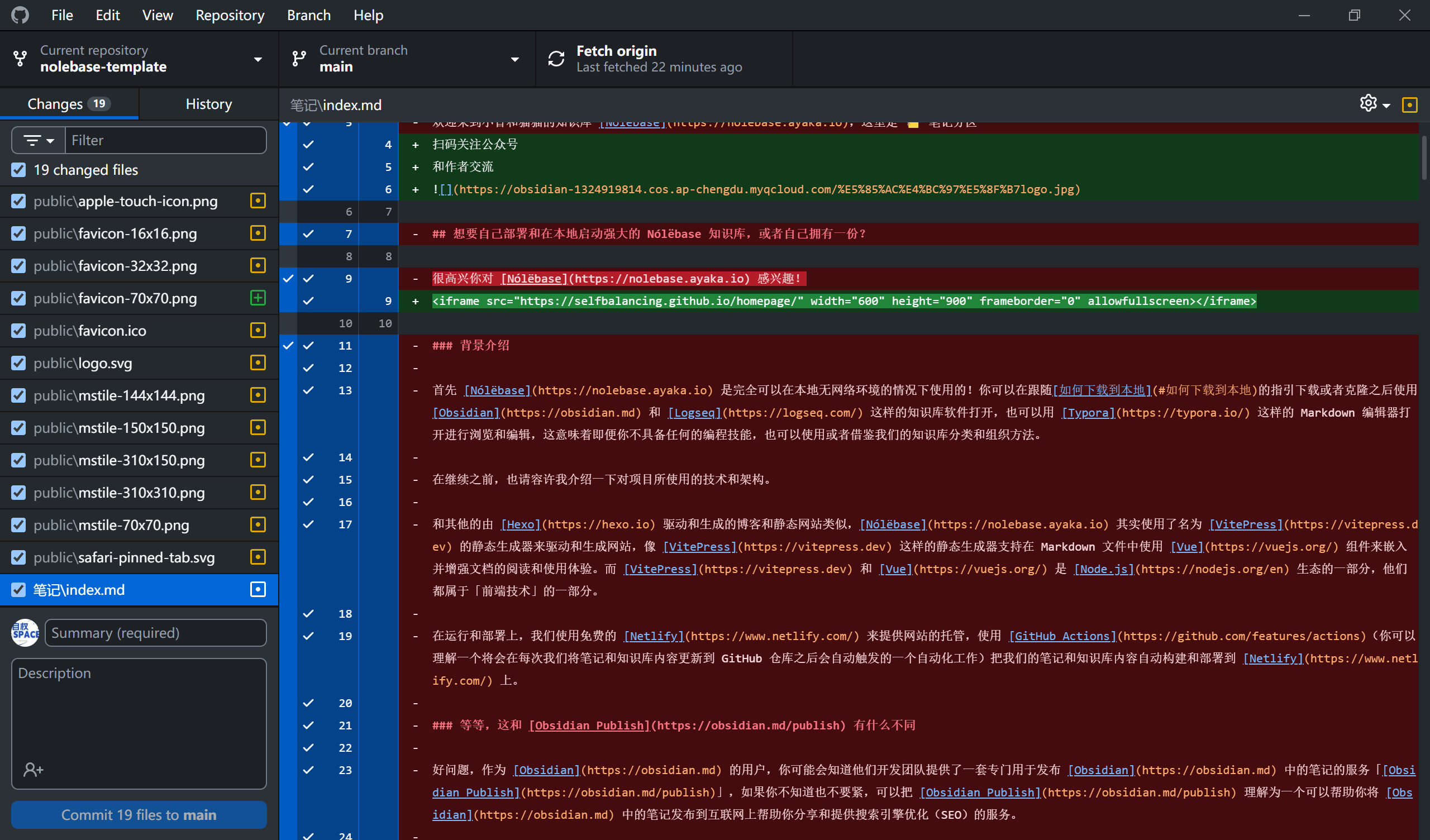Uncheck public\safari-pinned-tab.svg file
This screenshot has width=1430, height=840.
tap(19, 557)
